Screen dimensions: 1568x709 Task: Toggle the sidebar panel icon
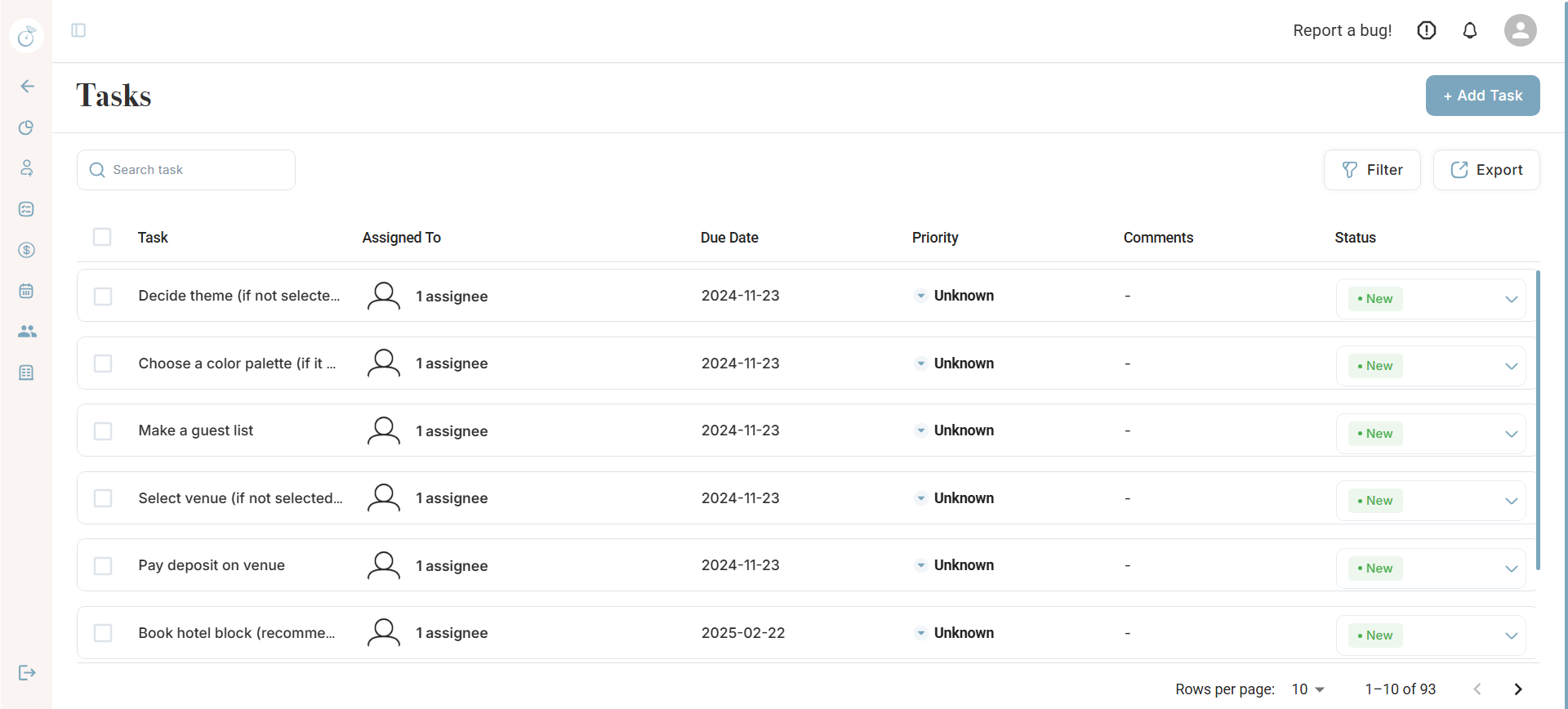pyautogui.click(x=78, y=30)
